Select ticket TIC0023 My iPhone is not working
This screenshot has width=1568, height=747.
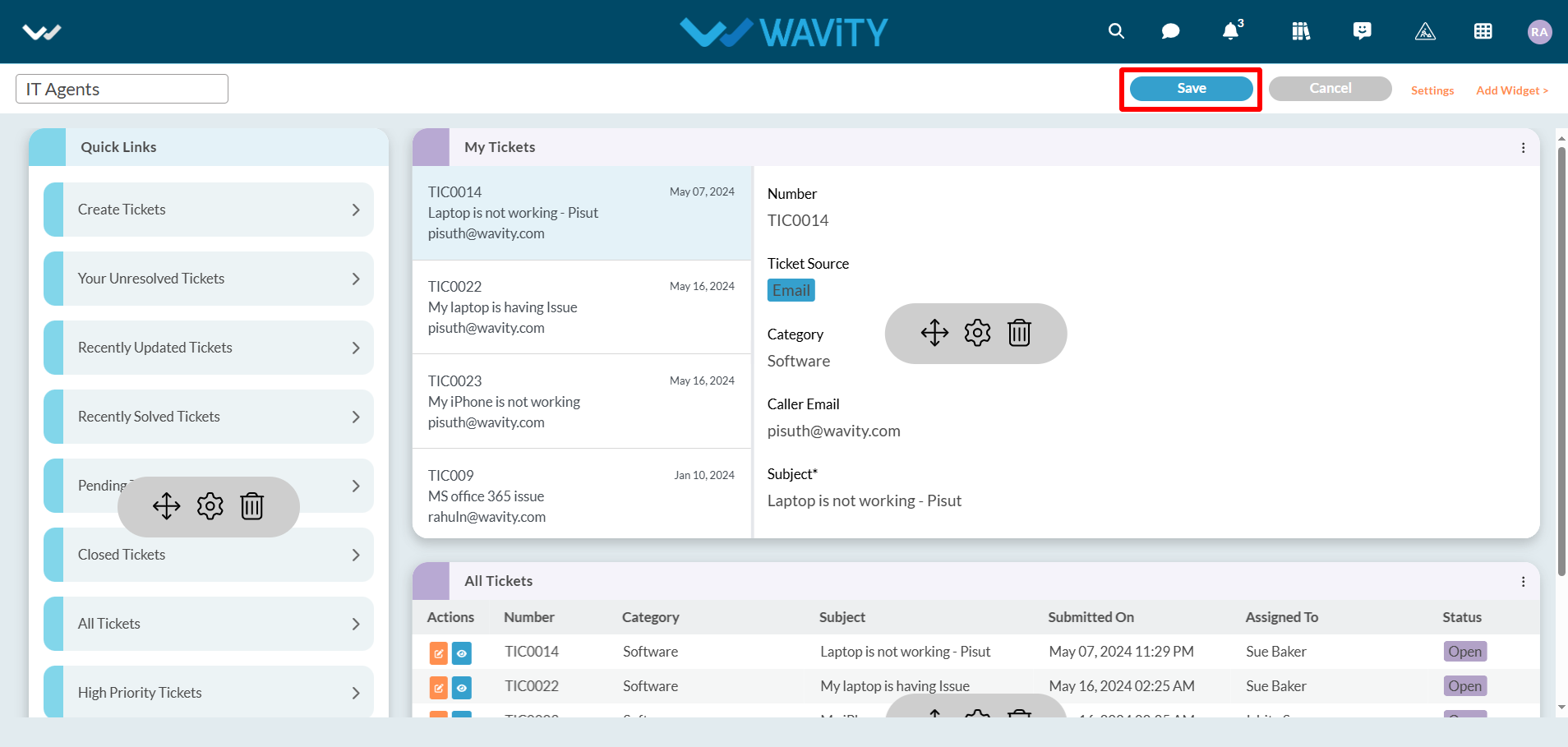coord(582,402)
